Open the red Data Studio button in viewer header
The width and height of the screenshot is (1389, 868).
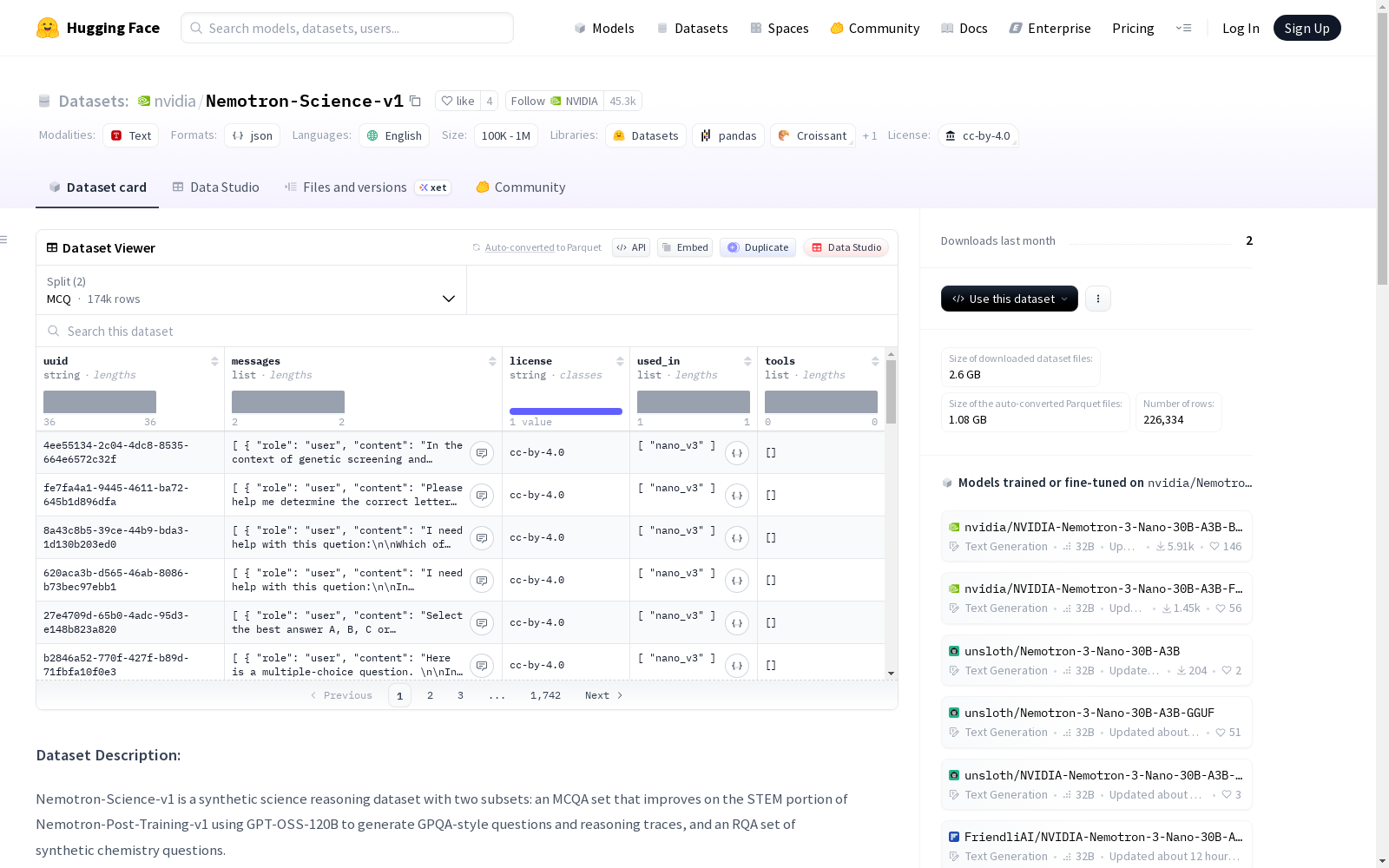846,247
